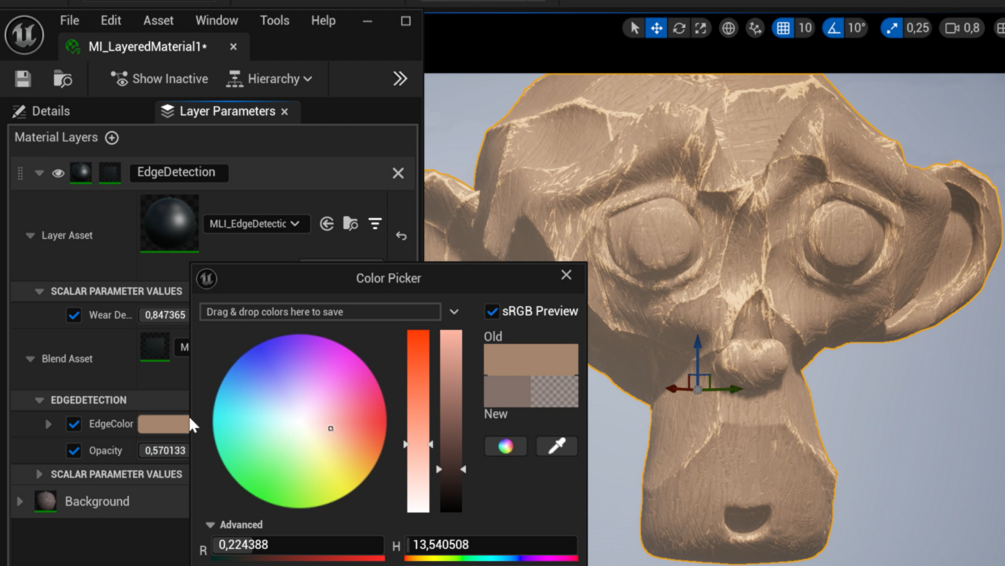The width and height of the screenshot is (1005, 566).
Task: Expand the Background layer
Action: click(20, 501)
